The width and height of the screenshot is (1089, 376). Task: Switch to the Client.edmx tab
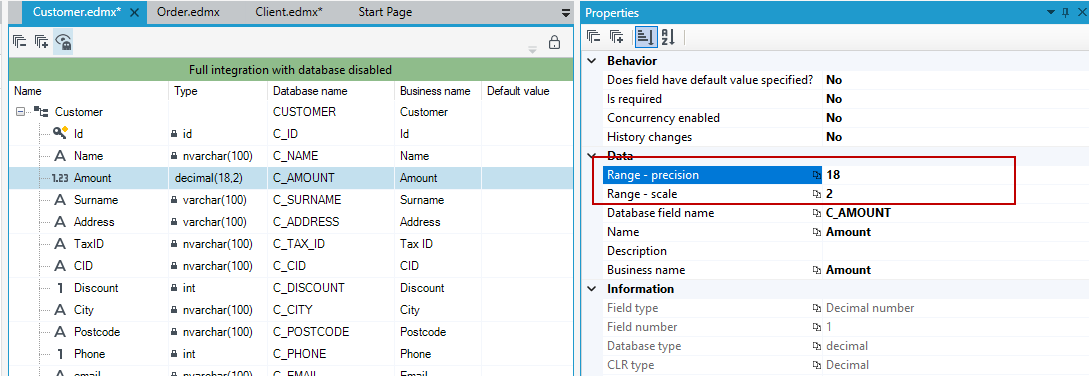(289, 13)
